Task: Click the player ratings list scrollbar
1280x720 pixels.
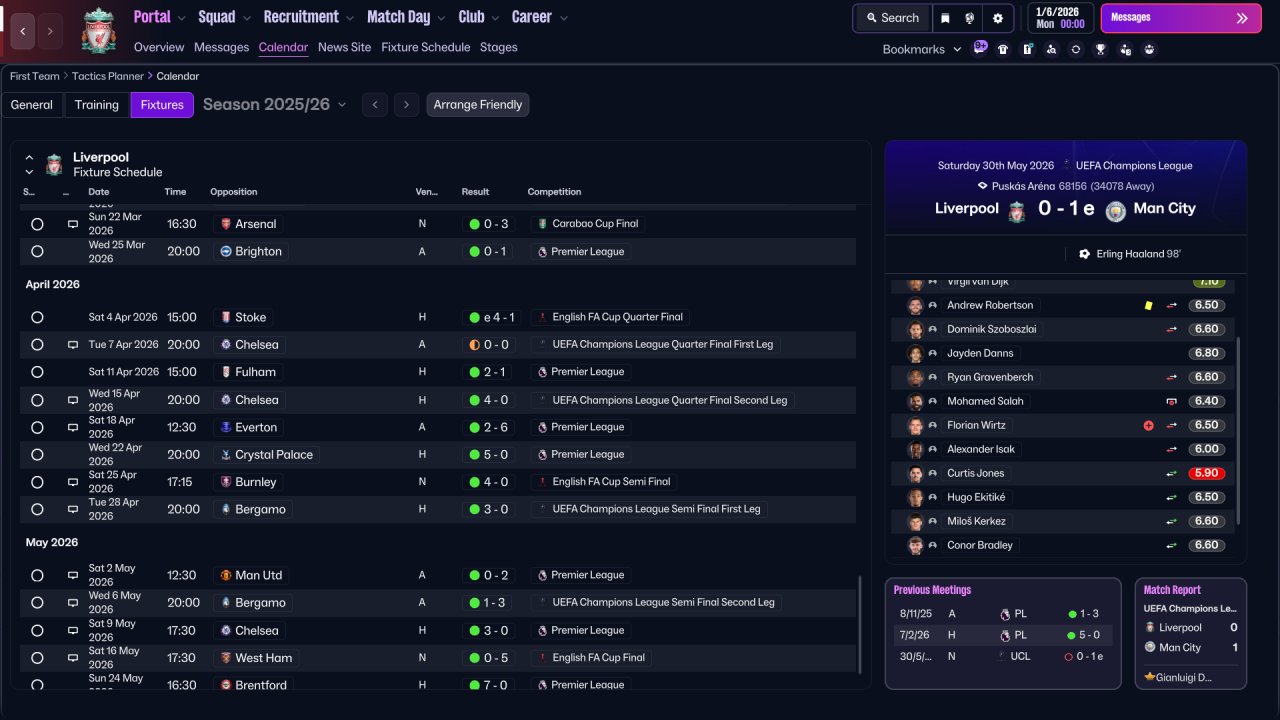Action: pos(1239,430)
